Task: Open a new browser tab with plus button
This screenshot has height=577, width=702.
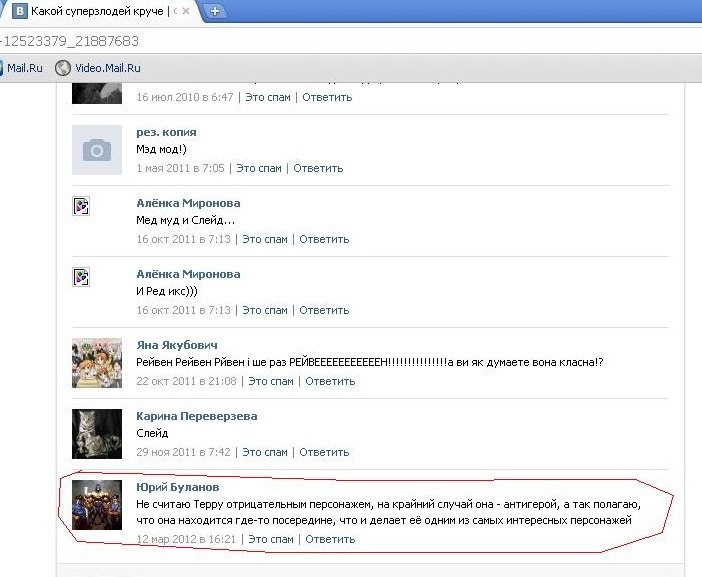Action: [x=215, y=11]
